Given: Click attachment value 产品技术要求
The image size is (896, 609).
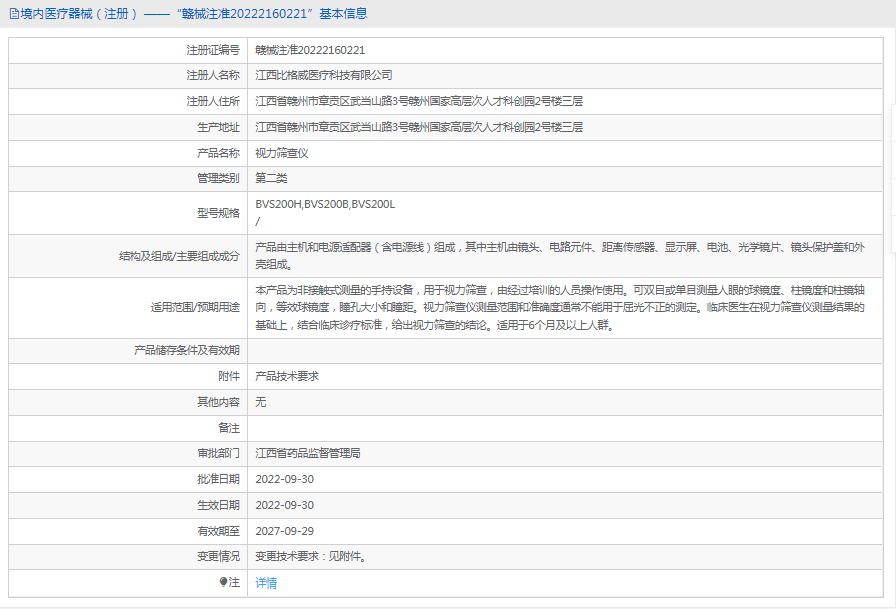Looking at the screenshot, I should pyautogui.click(x=287, y=376).
